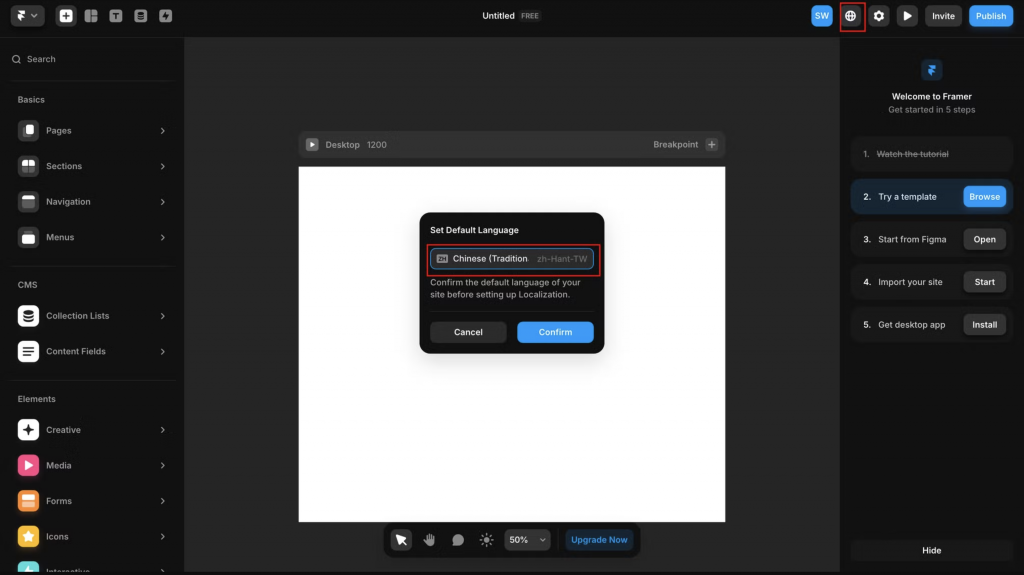Open the default language dropdown

(x=512, y=259)
